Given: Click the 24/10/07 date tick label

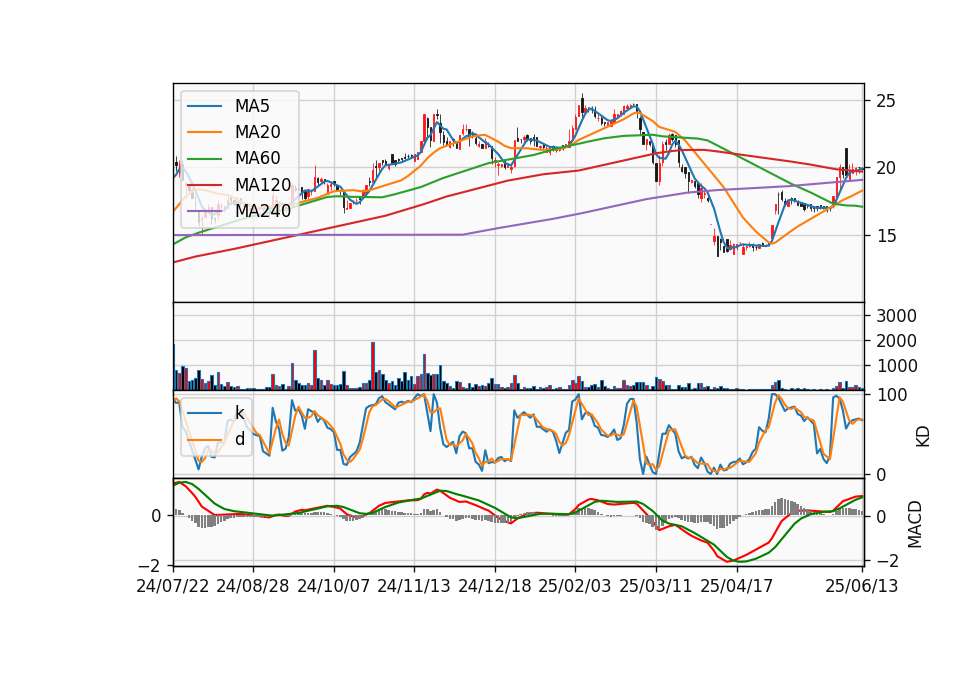Looking at the screenshot, I should pyautogui.click(x=334, y=586).
